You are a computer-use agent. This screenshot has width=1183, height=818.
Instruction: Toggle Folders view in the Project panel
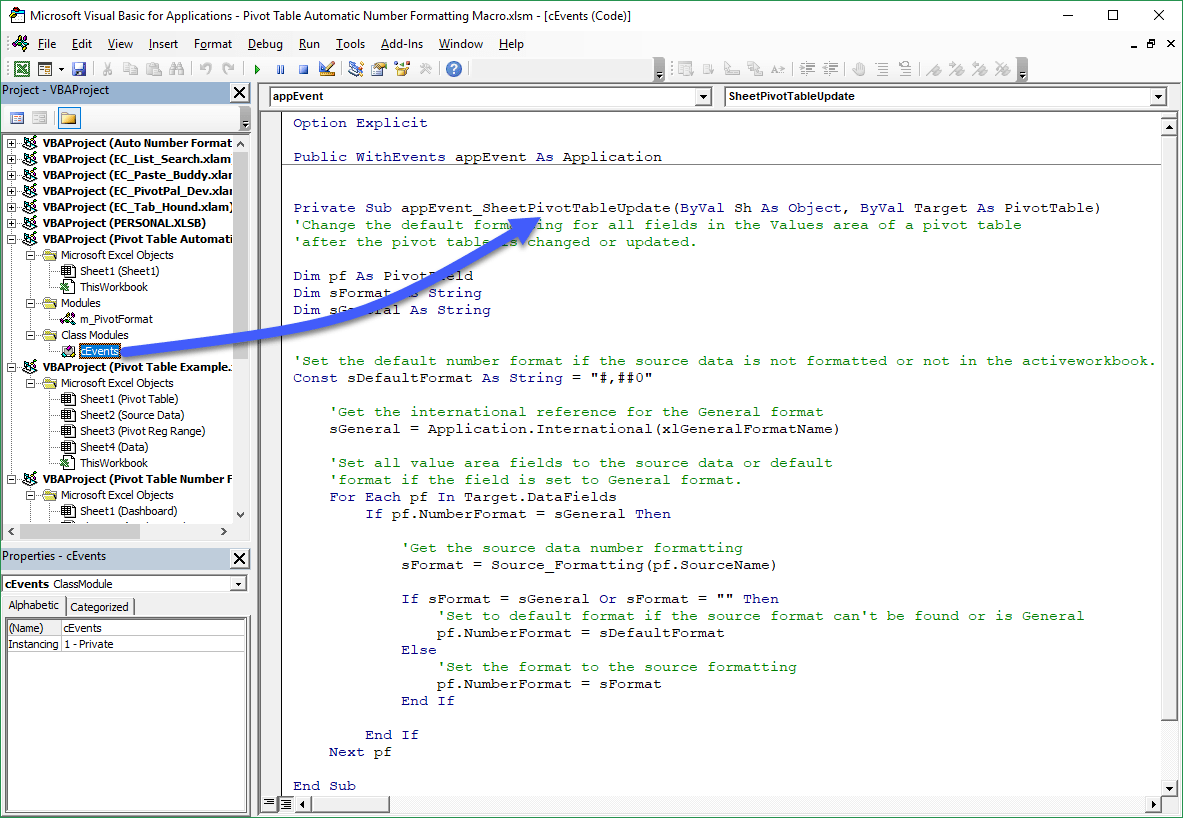click(x=68, y=118)
